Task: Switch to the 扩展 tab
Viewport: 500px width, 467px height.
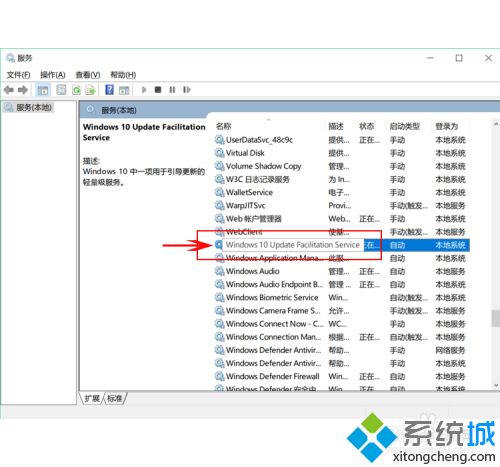Action: tap(92, 398)
